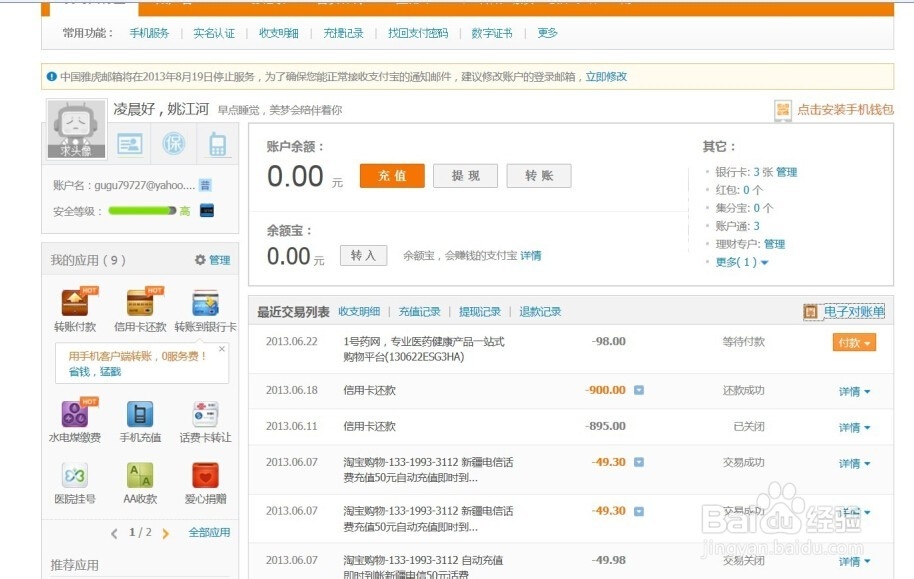Viewport: 914px width, 579px height.
Task: Click the 转账 transfer button
Action: pos(539,176)
